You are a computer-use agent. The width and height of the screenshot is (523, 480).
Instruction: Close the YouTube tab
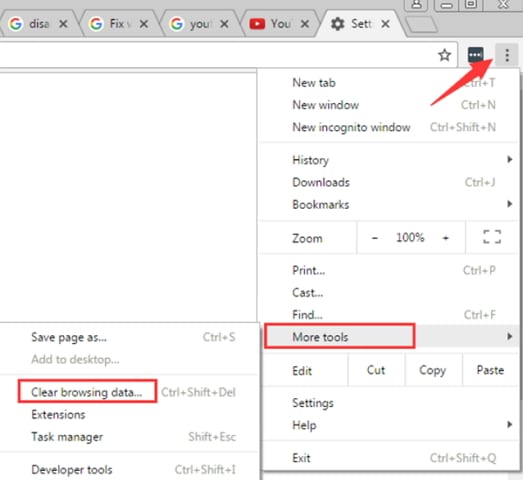click(305, 24)
